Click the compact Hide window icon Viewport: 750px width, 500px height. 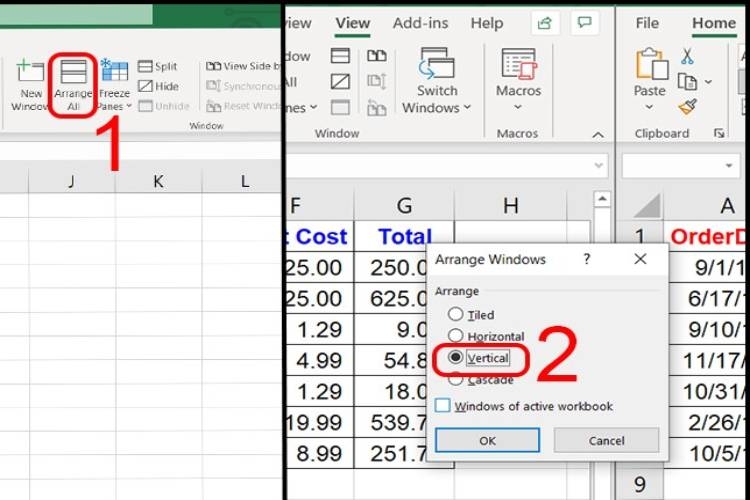click(340, 81)
